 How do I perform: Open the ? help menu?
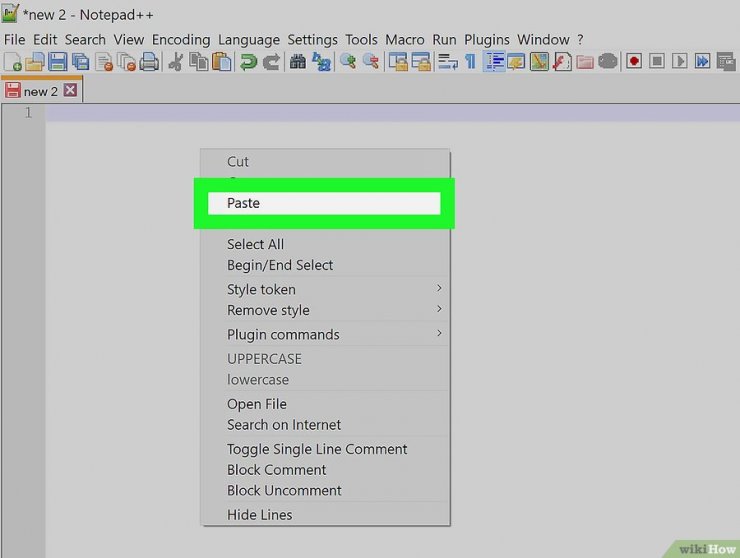580,40
